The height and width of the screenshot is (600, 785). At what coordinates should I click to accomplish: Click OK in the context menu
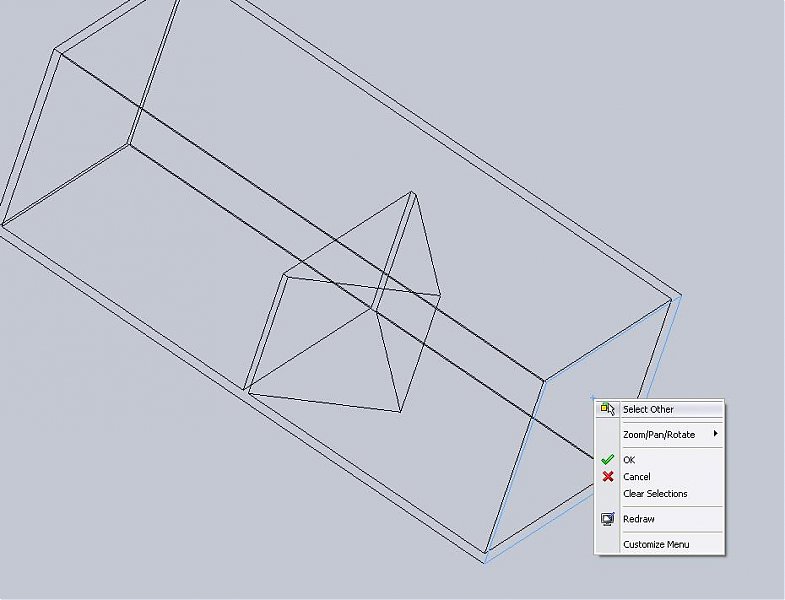[659, 460]
